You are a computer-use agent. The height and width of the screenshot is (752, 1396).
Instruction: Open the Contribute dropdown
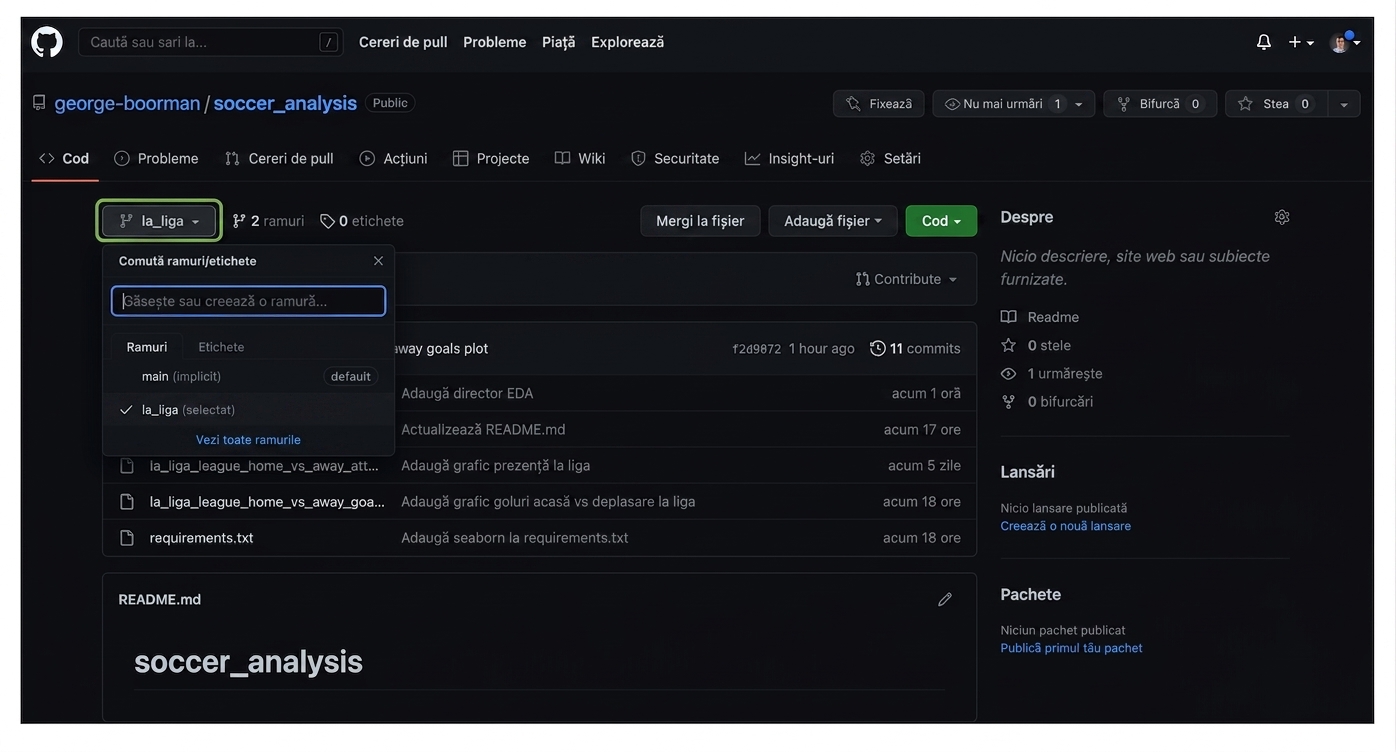907,279
